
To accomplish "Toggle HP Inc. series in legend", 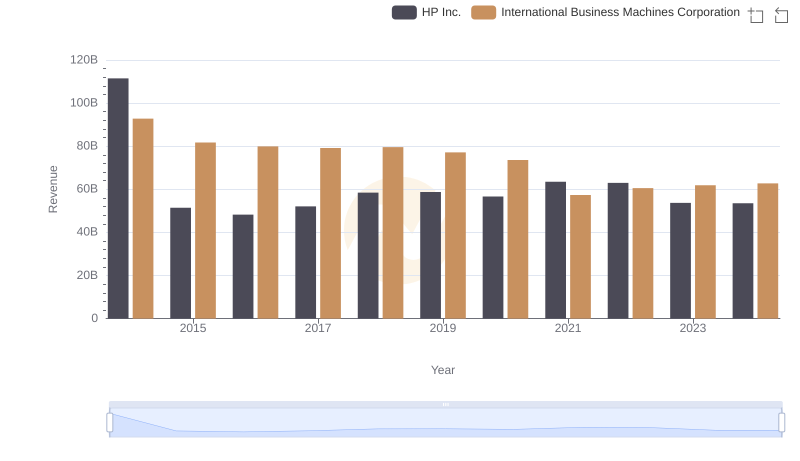I will click(x=426, y=12).
